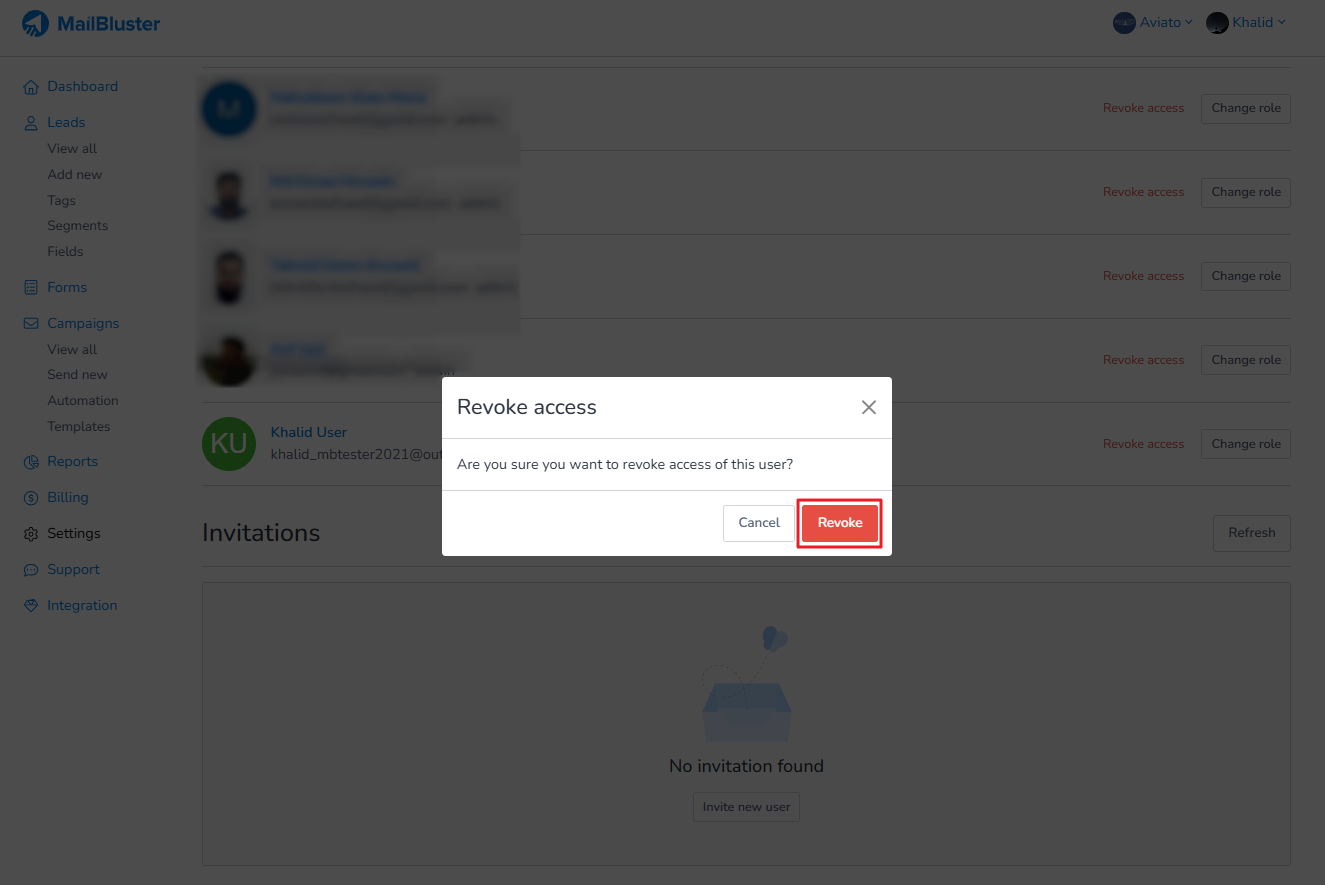This screenshot has height=885, width=1325.
Task: Click the Khalid User name link
Action: (309, 433)
